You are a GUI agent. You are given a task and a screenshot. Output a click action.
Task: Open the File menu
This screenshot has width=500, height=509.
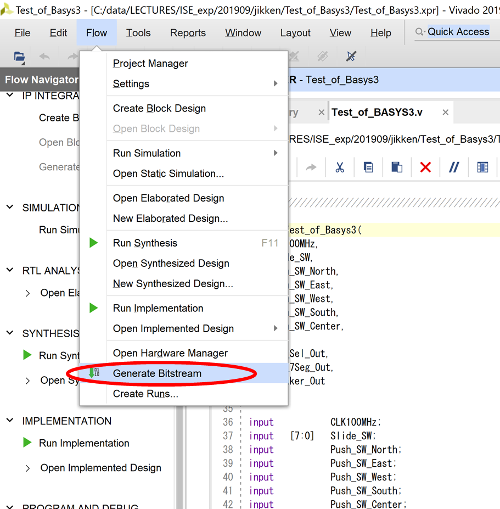point(22,33)
